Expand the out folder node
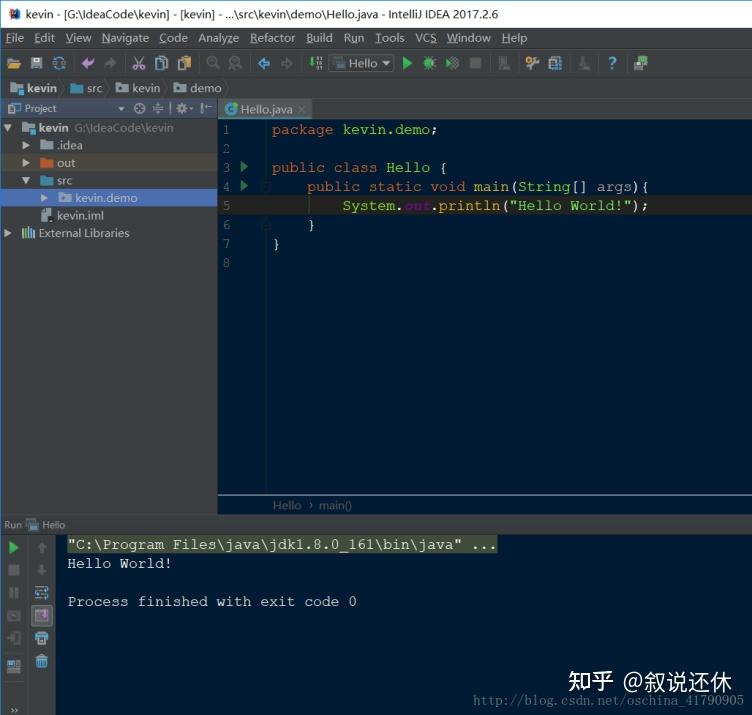Image resolution: width=752 pixels, height=715 pixels. point(26,163)
